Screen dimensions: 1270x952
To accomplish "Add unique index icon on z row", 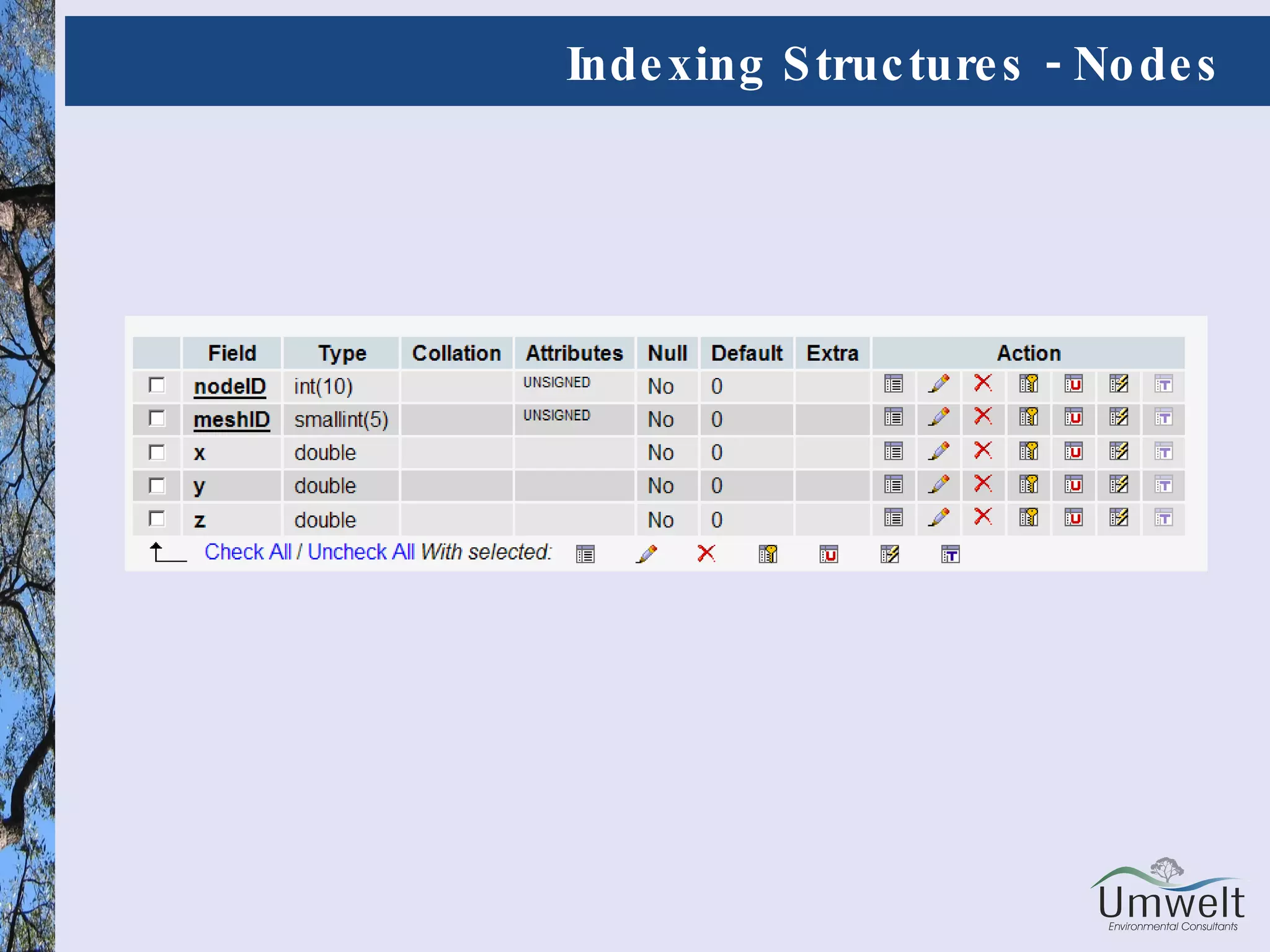I will pos(1073,518).
